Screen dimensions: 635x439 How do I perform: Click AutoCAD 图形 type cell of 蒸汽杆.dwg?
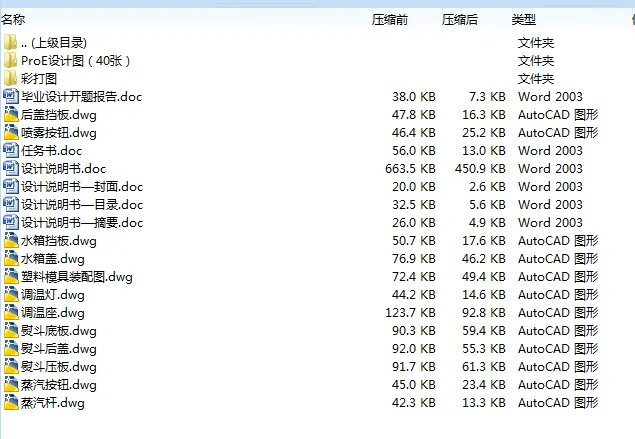coord(558,403)
